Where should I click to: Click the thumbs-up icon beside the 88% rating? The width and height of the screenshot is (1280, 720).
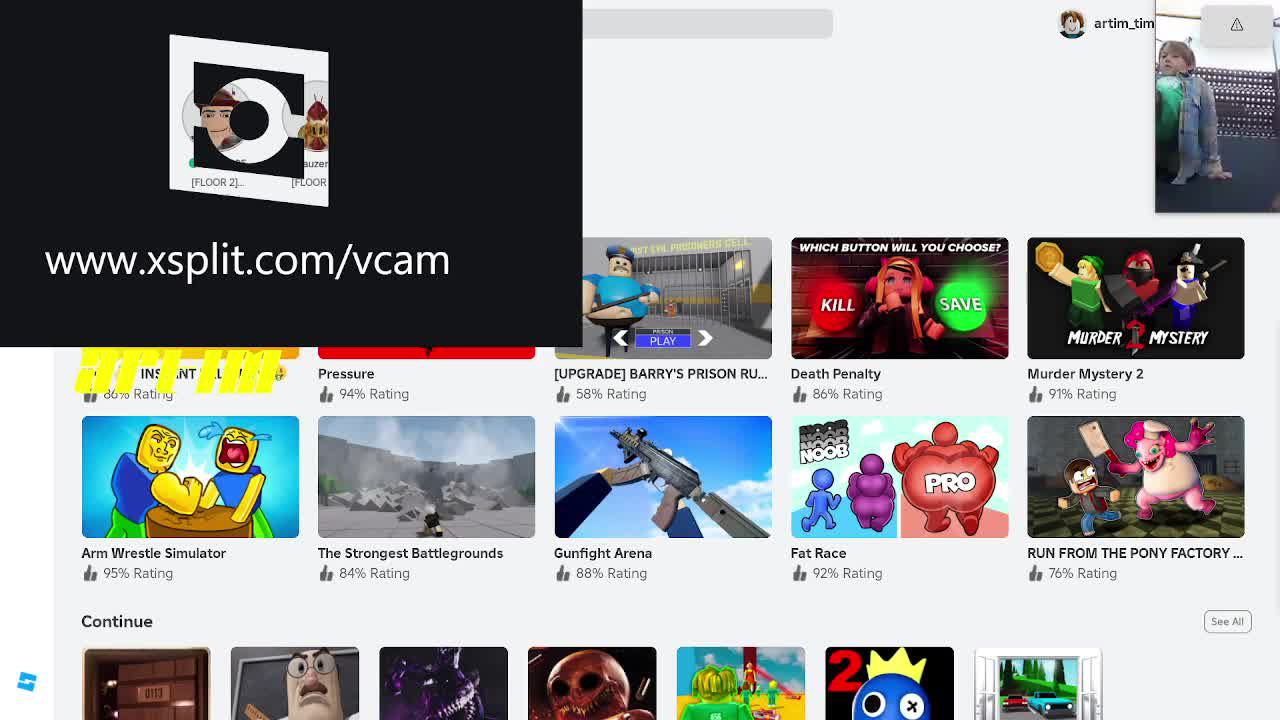tap(562, 573)
